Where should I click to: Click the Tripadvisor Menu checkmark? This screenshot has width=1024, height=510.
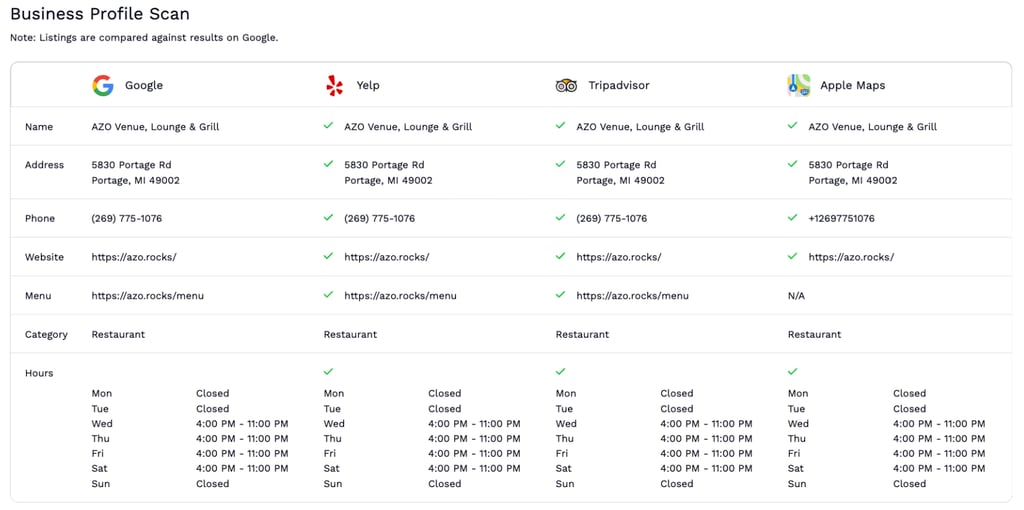(560, 295)
